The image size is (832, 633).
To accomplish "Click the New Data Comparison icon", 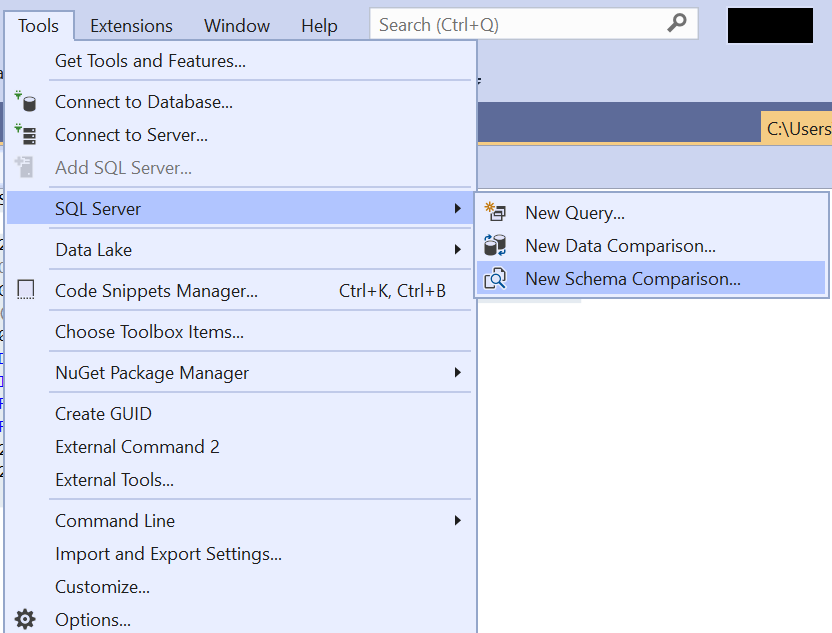I will [x=494, y=245].
